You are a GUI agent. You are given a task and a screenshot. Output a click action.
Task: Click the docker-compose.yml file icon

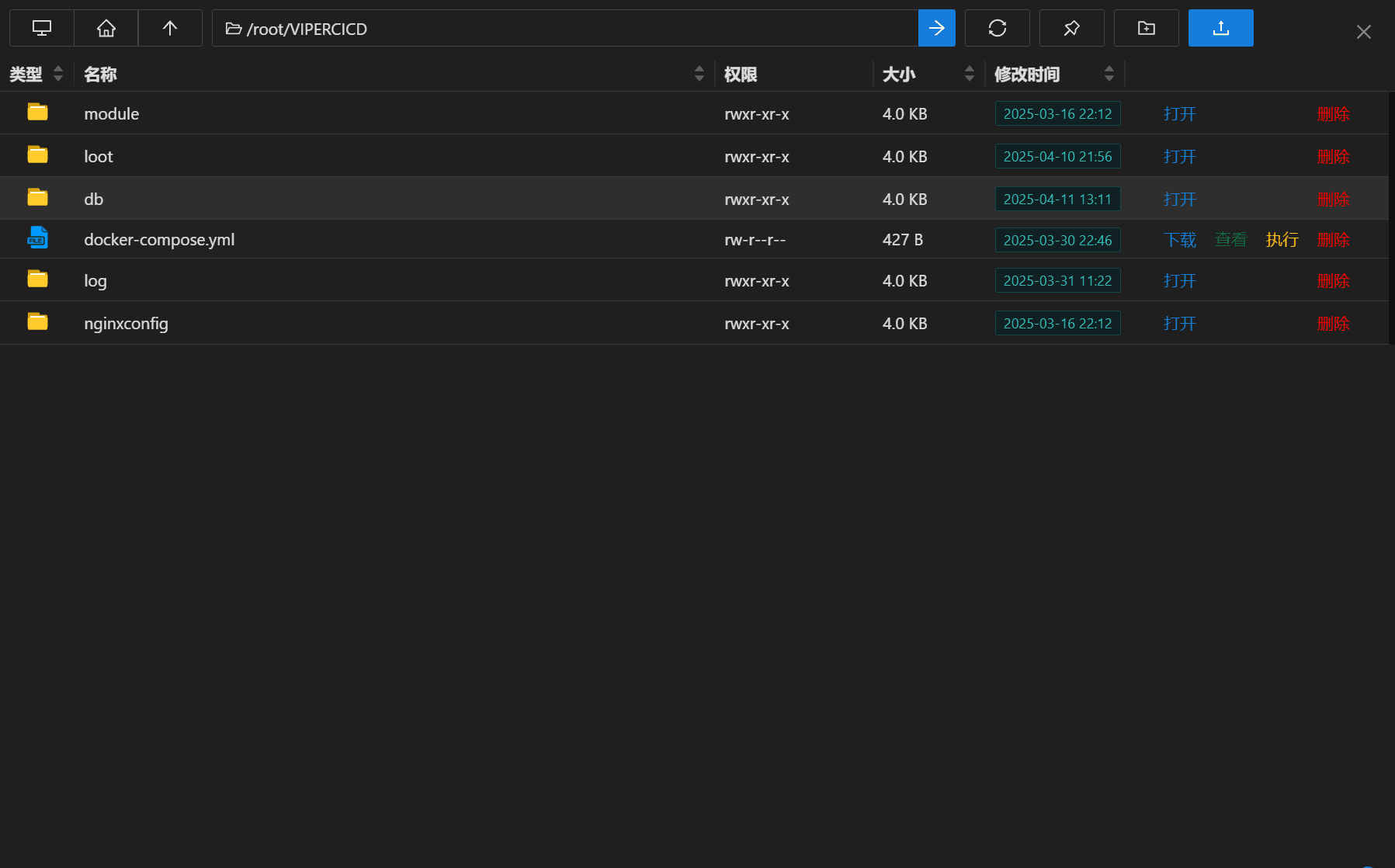(x=37, y=238)
